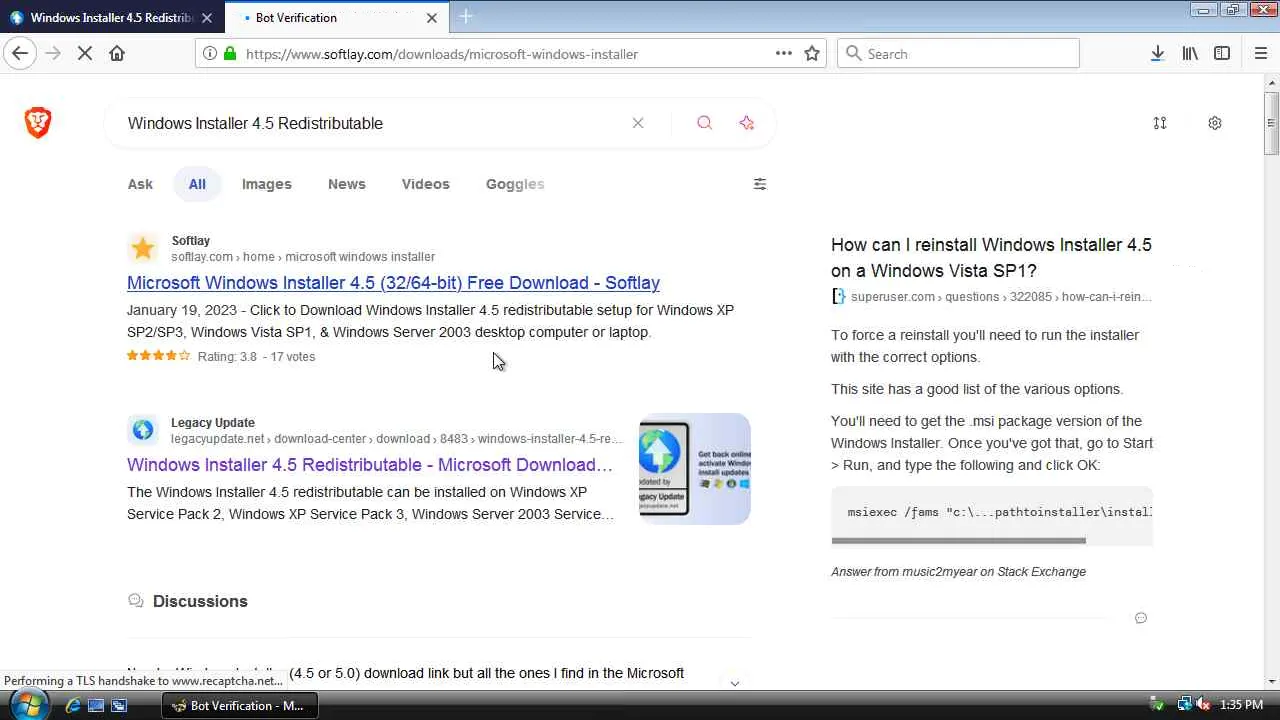Viewport: 1280px width, 720px height.
Task: Stop loading the page
Action: (x=85, y=53)
